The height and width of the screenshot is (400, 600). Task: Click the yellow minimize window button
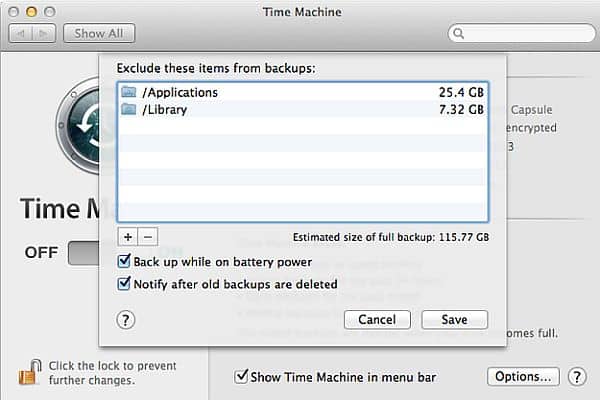click(x=31, y=12)
